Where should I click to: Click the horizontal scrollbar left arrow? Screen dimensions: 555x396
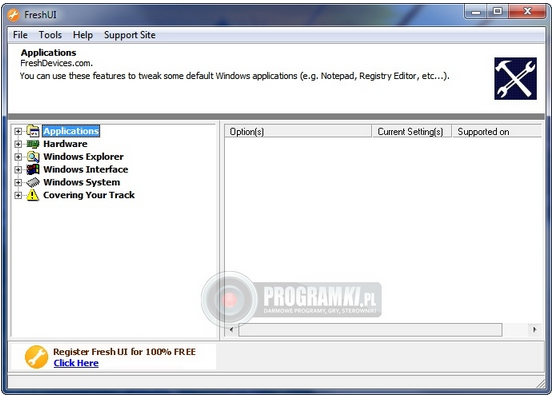pyautogui.click(x=231, y=330)
